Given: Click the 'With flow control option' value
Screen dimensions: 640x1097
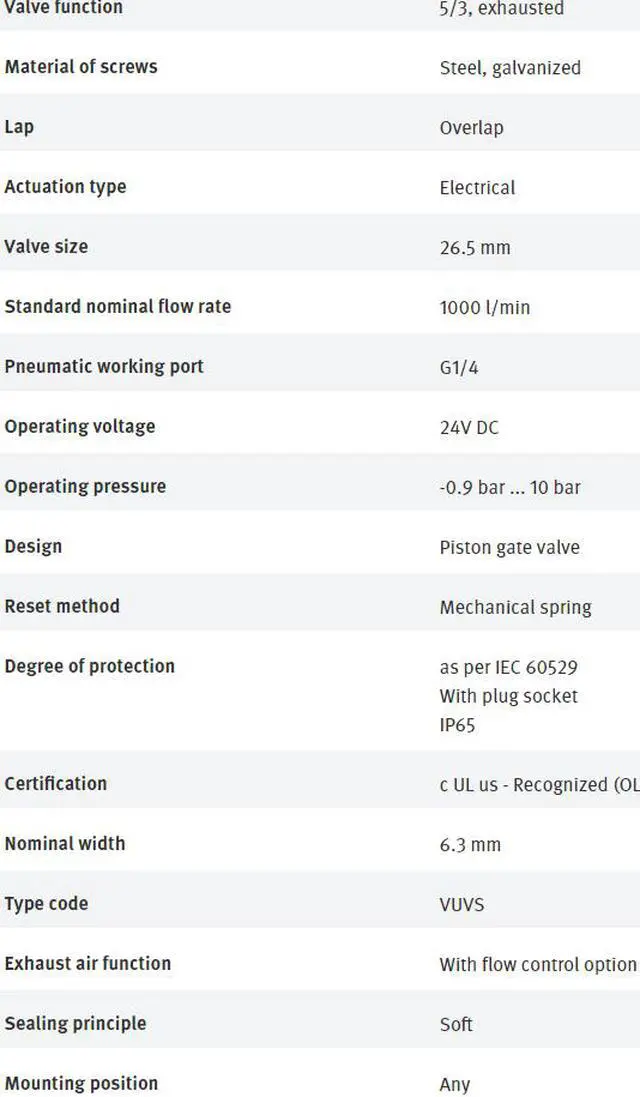Looking at the screenshot, I should [538, 965].
